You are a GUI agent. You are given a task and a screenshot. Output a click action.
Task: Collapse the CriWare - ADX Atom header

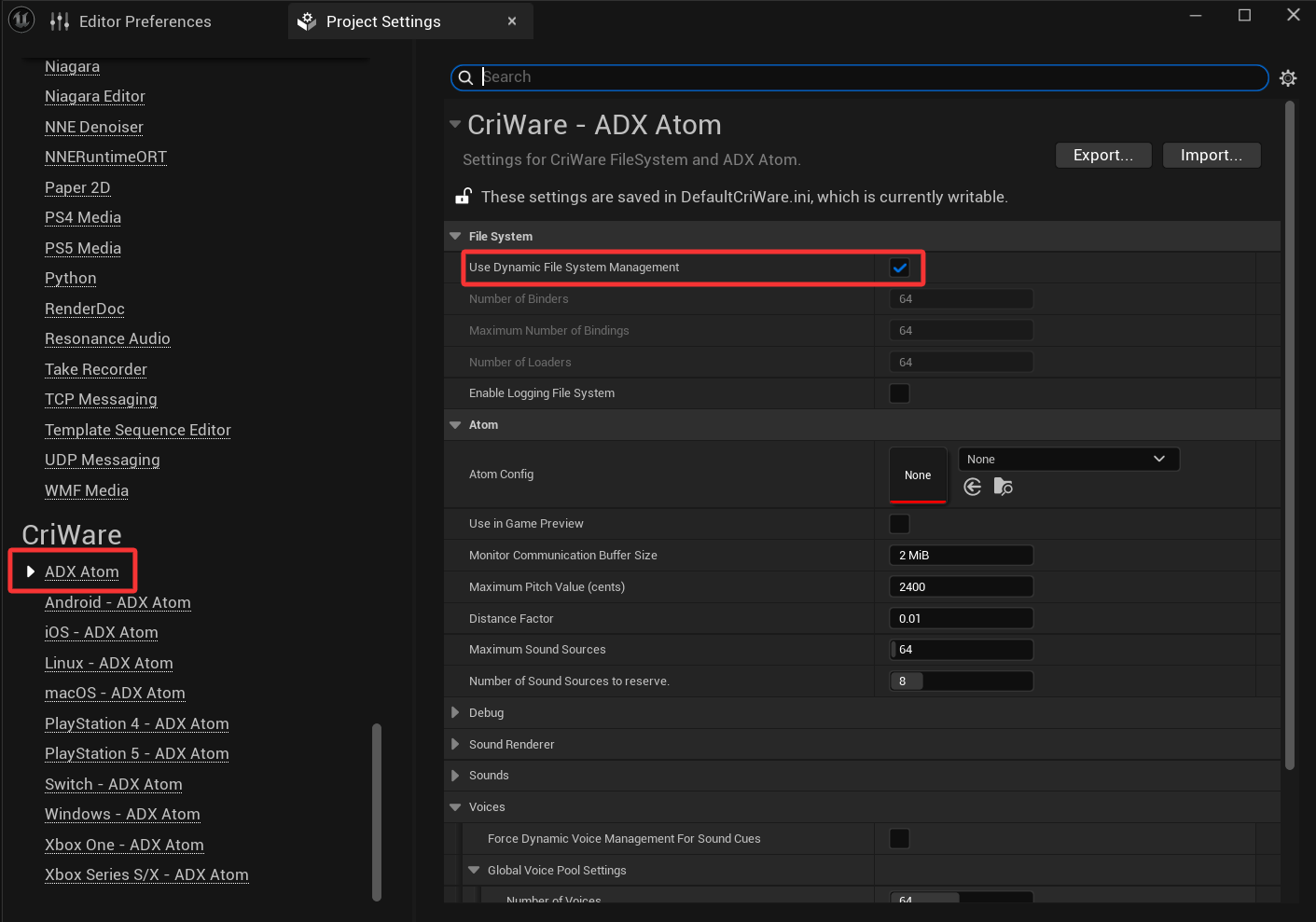pos(455,124)
